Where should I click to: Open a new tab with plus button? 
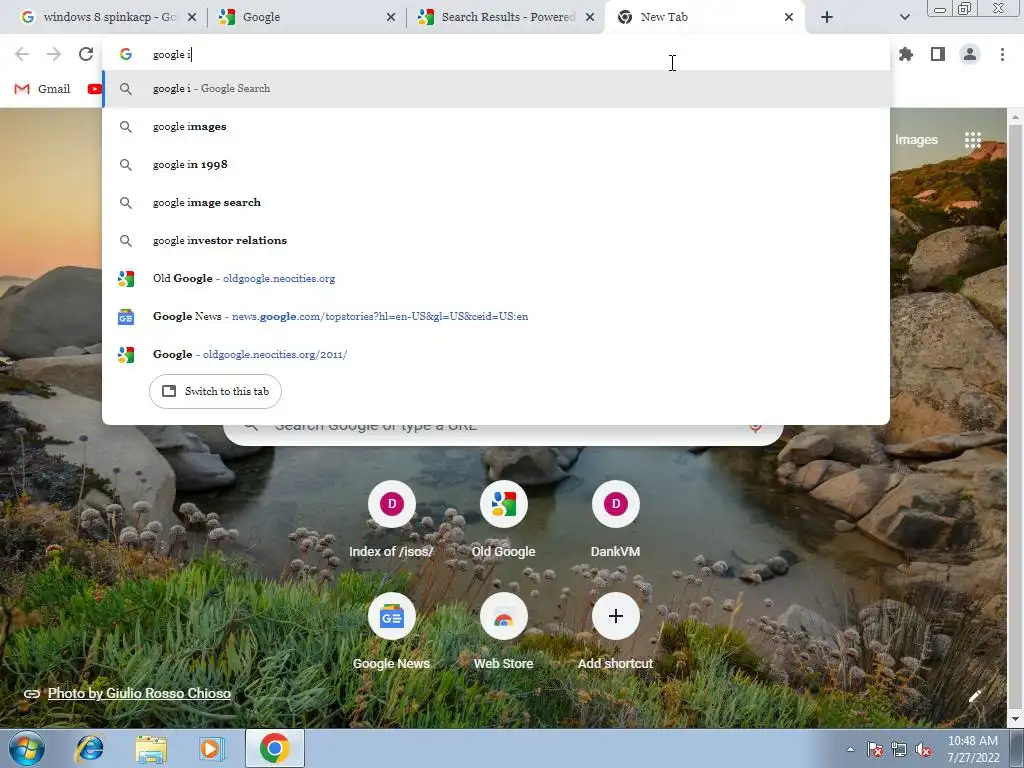827,17
